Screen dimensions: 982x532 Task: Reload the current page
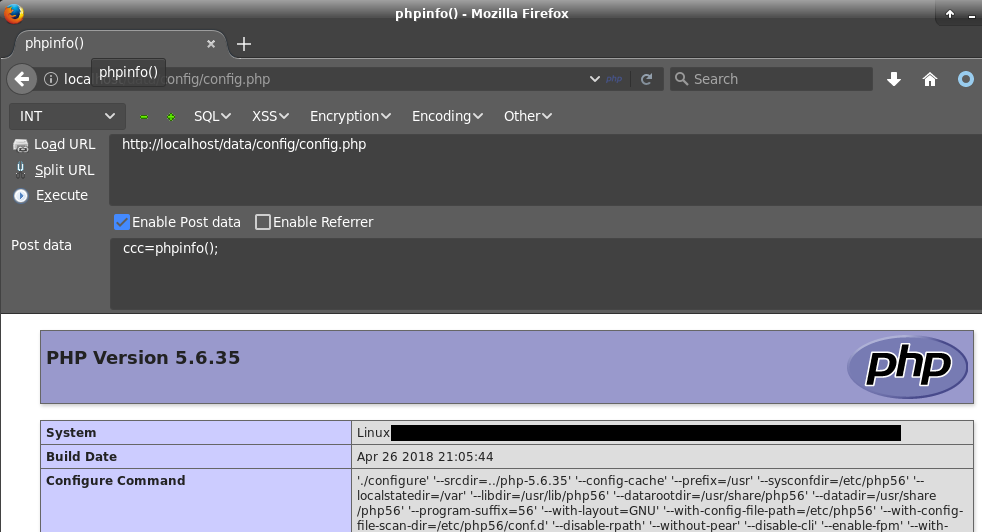[646, 79]
